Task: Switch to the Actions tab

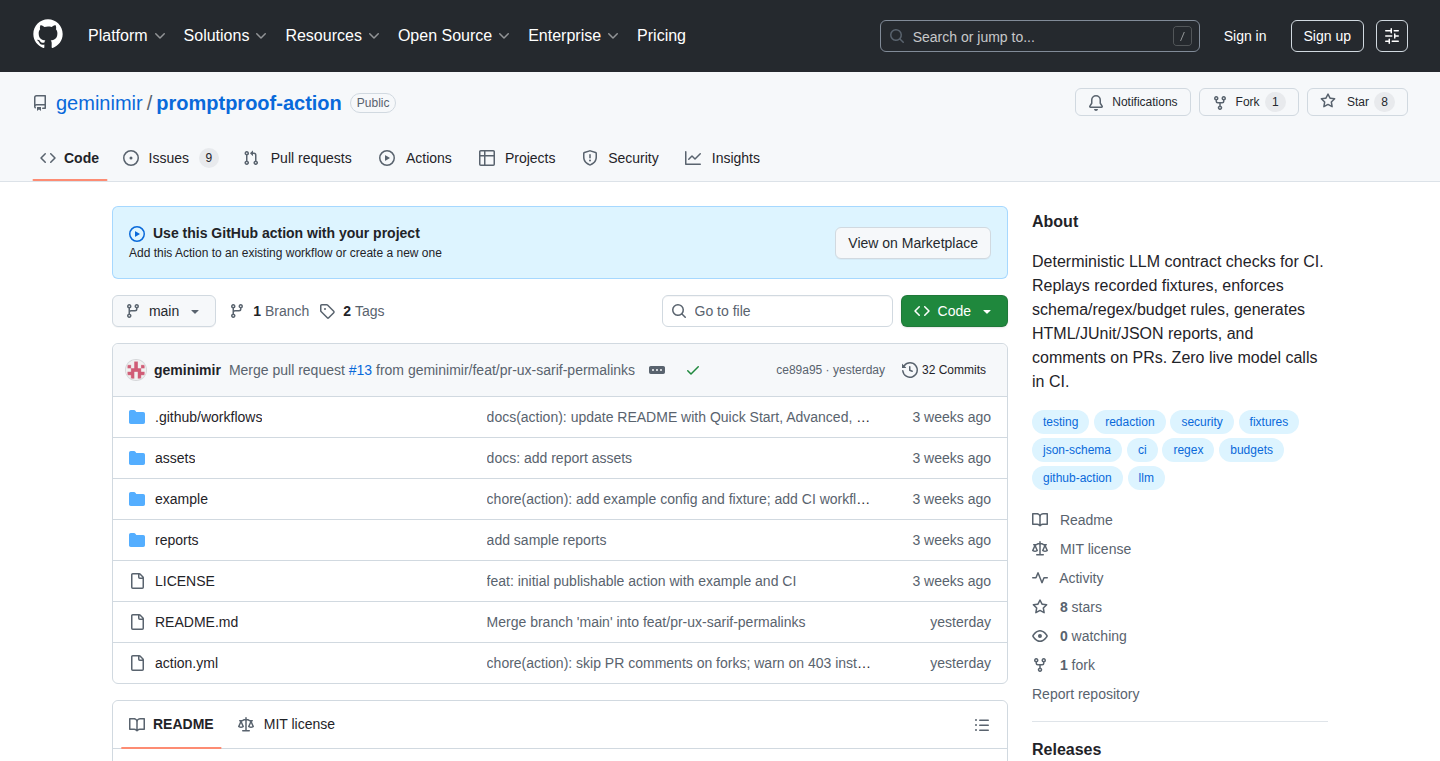Action: point(415,158)
